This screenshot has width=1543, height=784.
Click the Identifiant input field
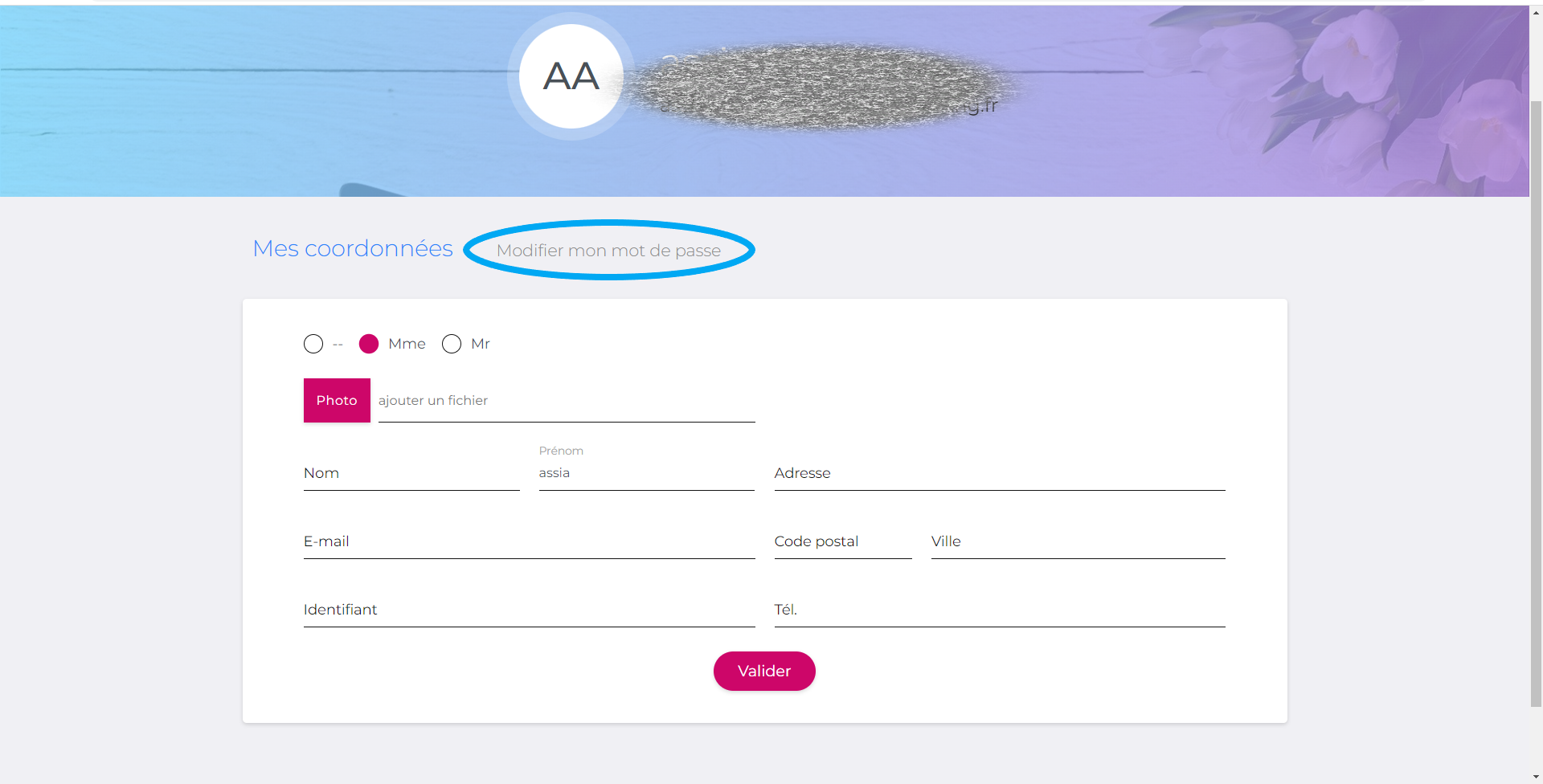pos(528,610)
